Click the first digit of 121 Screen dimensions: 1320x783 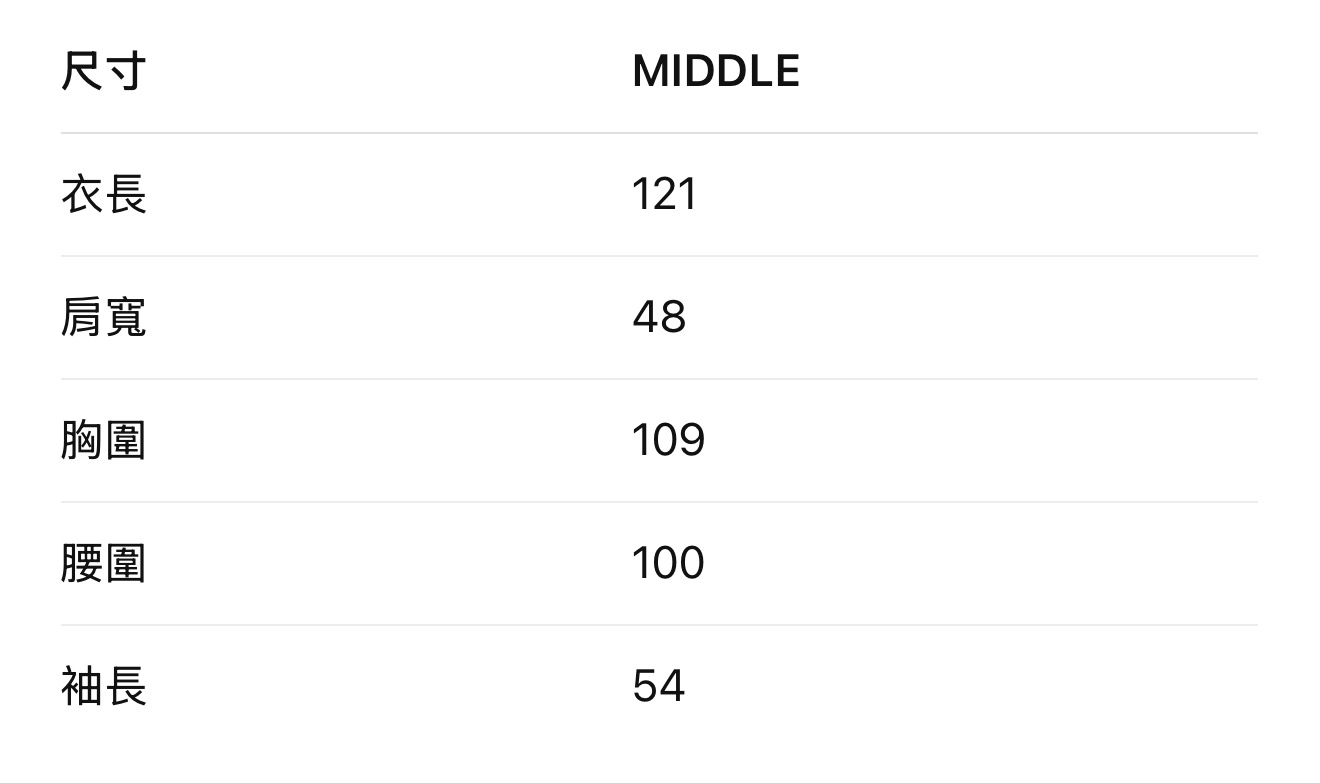(x=640, y=194)
